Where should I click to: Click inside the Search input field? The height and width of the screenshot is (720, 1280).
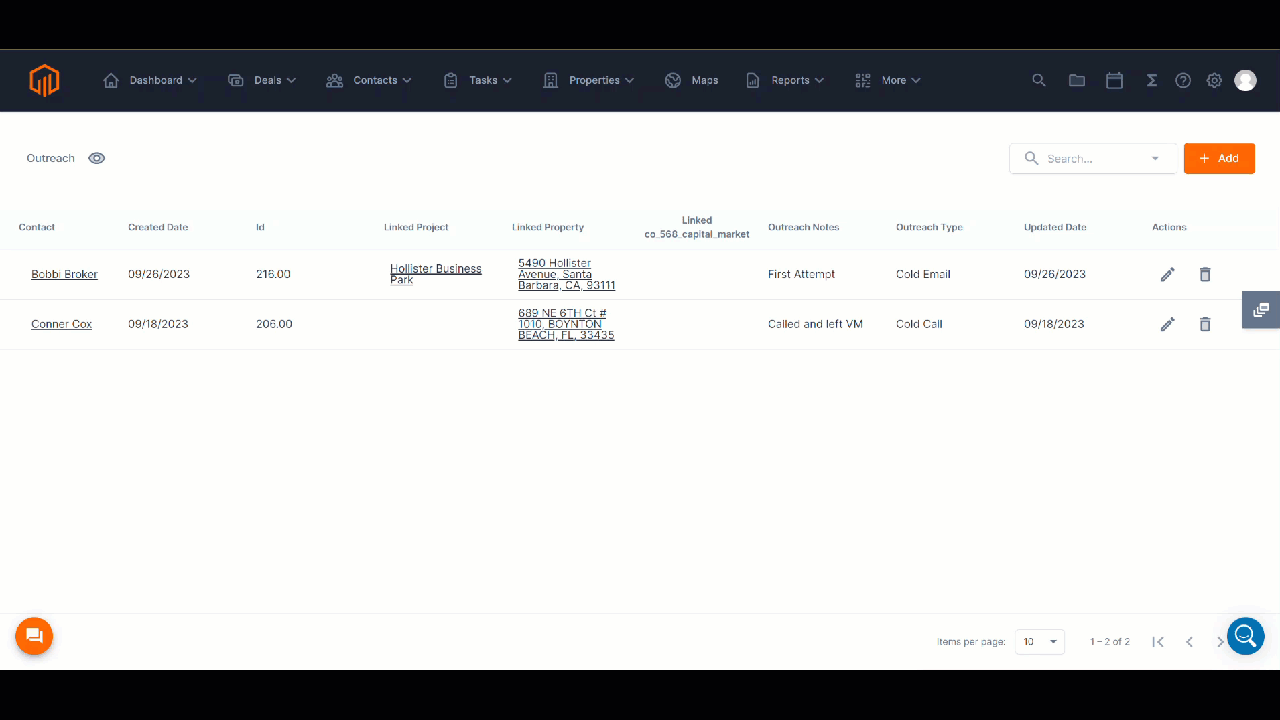[1085, 158]
